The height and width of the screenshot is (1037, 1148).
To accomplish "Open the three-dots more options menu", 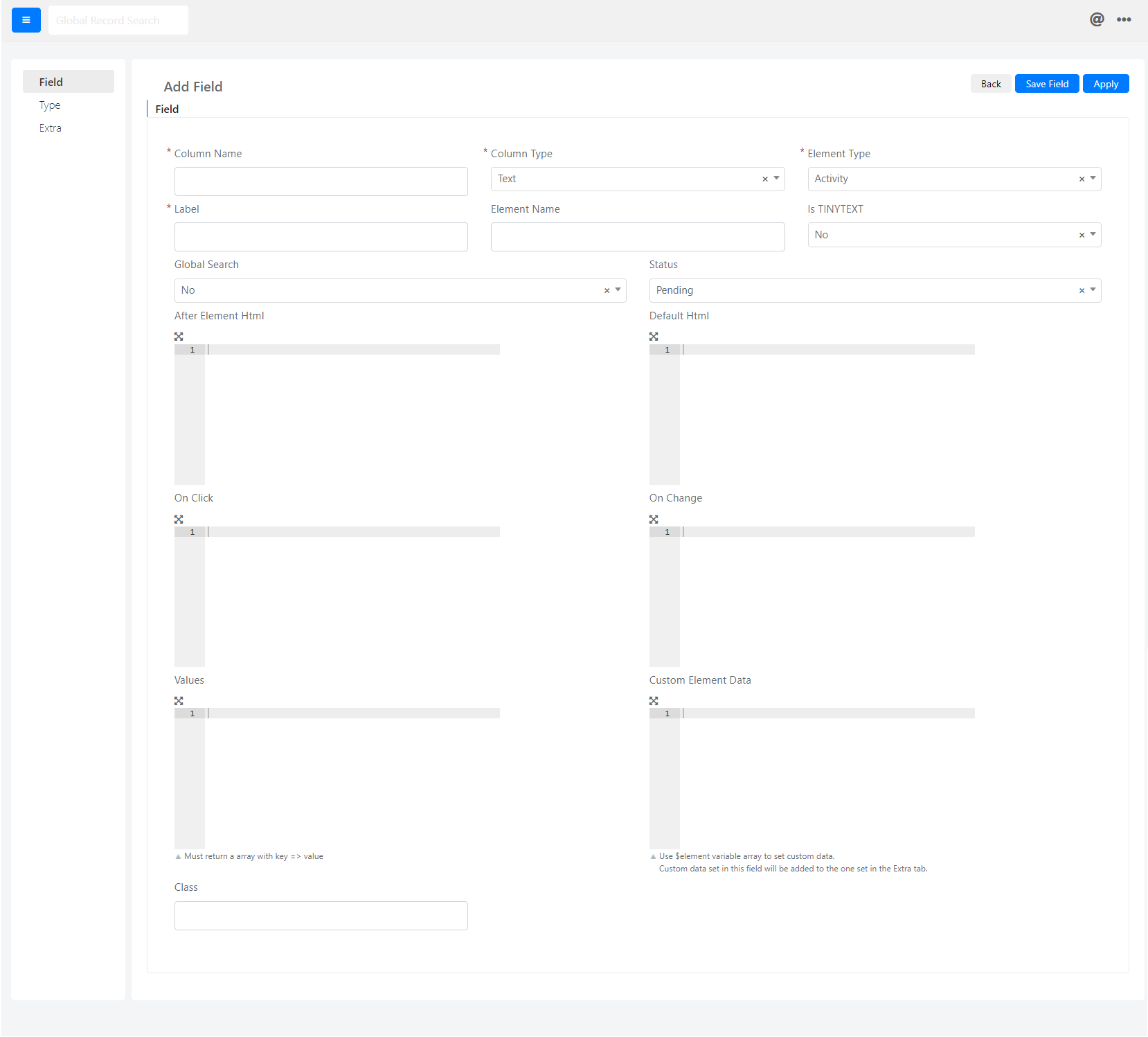I will click(x=1124, y=19).
